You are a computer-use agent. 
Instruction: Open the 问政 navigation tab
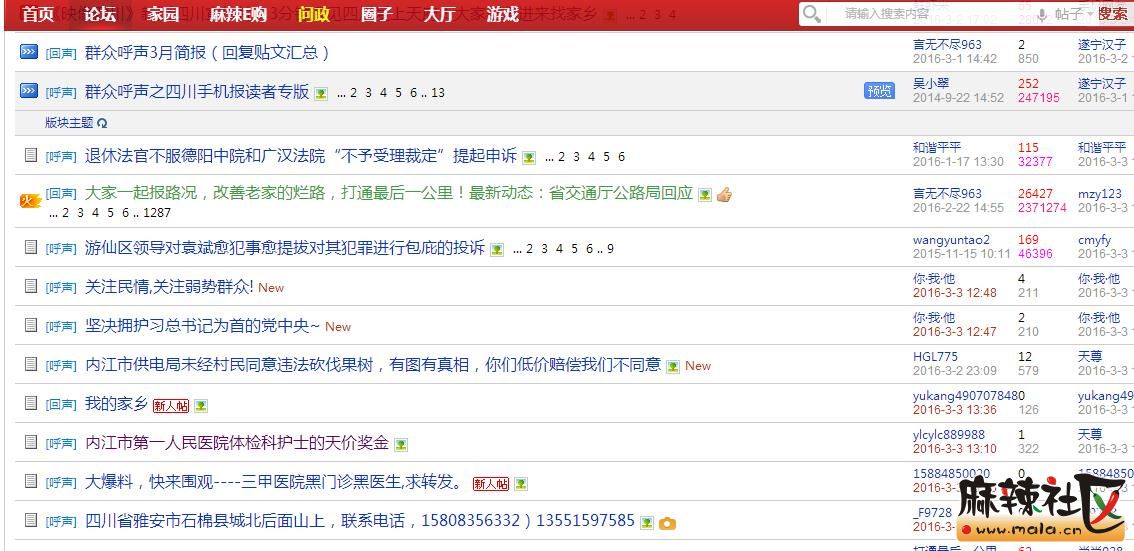pyautogui.click(x=314, y=14)
